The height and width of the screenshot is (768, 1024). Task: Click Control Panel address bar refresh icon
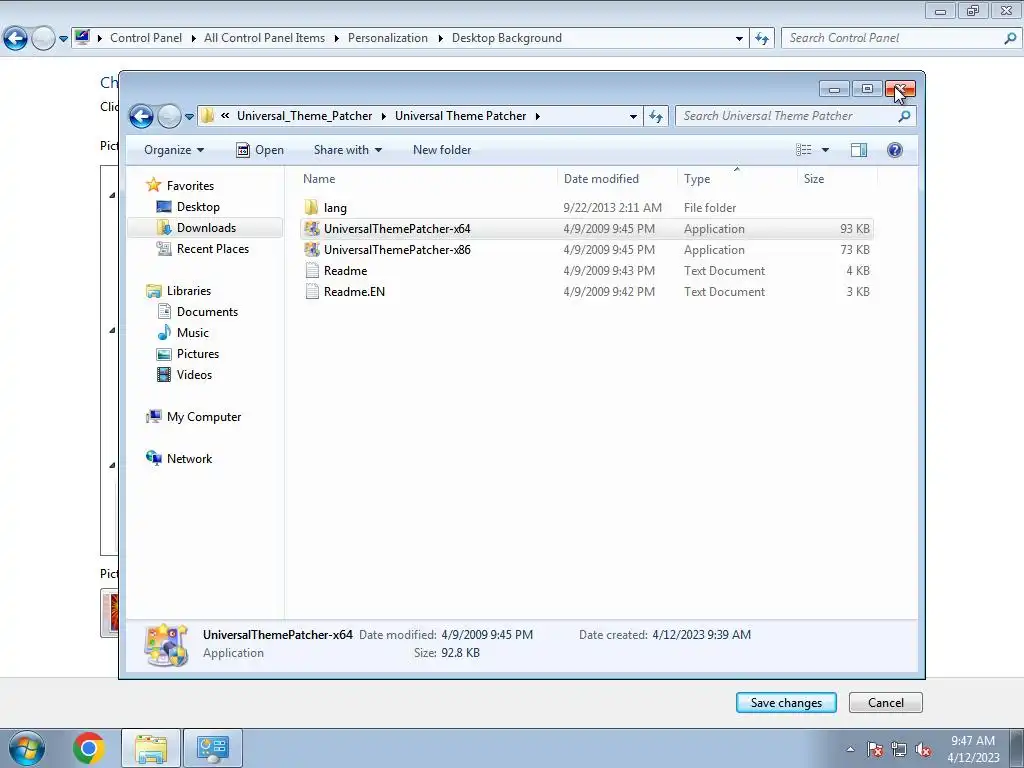click(761, 39)
